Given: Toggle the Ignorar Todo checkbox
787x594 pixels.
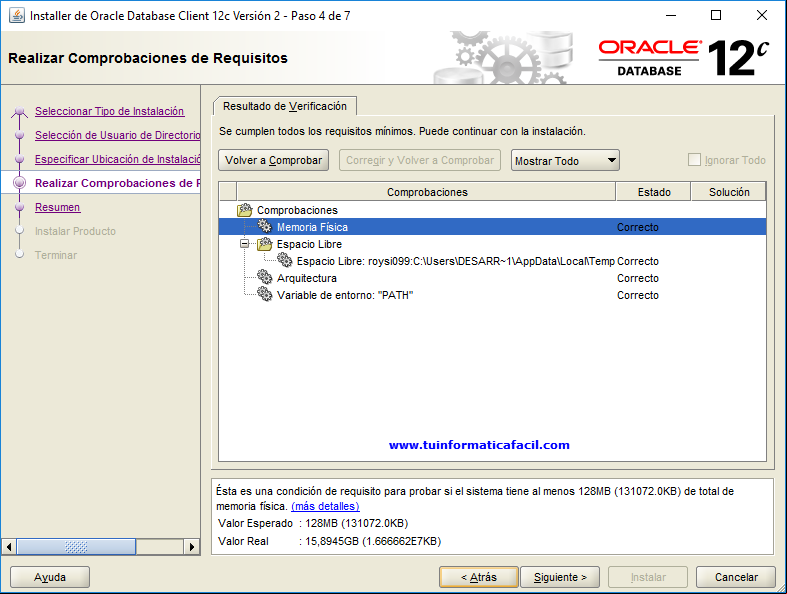Looking at the screenshot, I should [694, 160].
